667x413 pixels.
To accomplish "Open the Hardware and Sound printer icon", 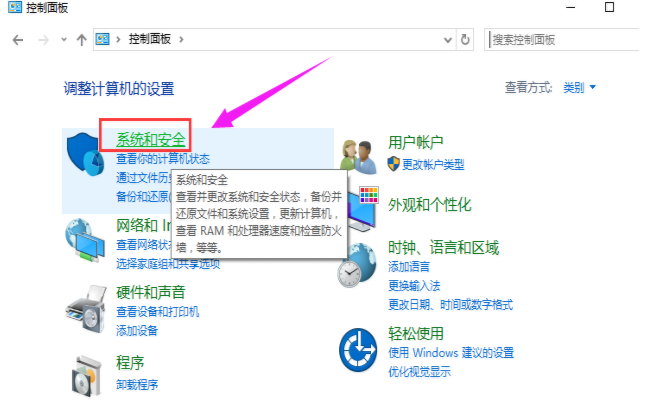I will (x=86, y=309).
